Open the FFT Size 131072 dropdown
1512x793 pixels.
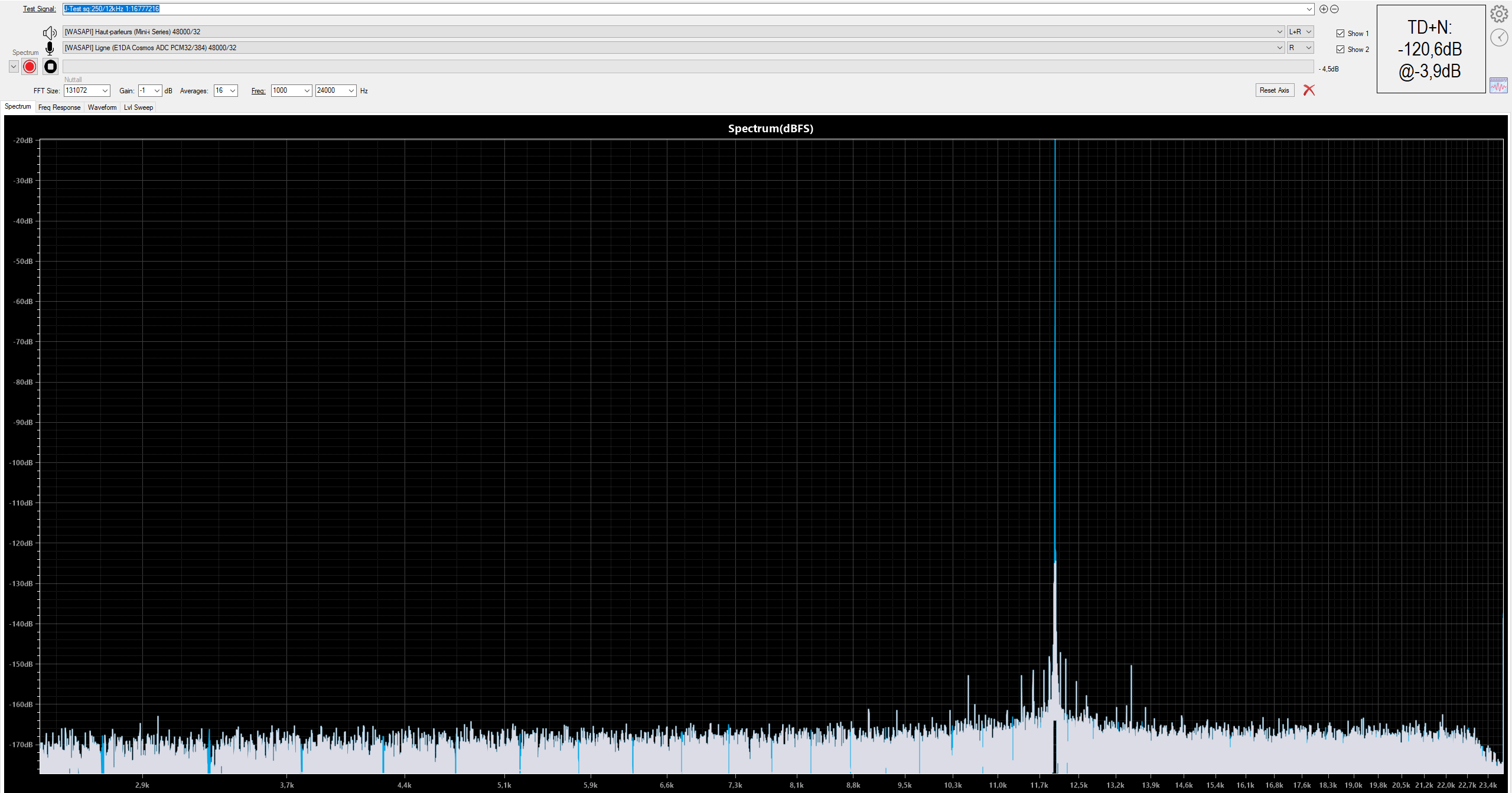pos(105,90)
